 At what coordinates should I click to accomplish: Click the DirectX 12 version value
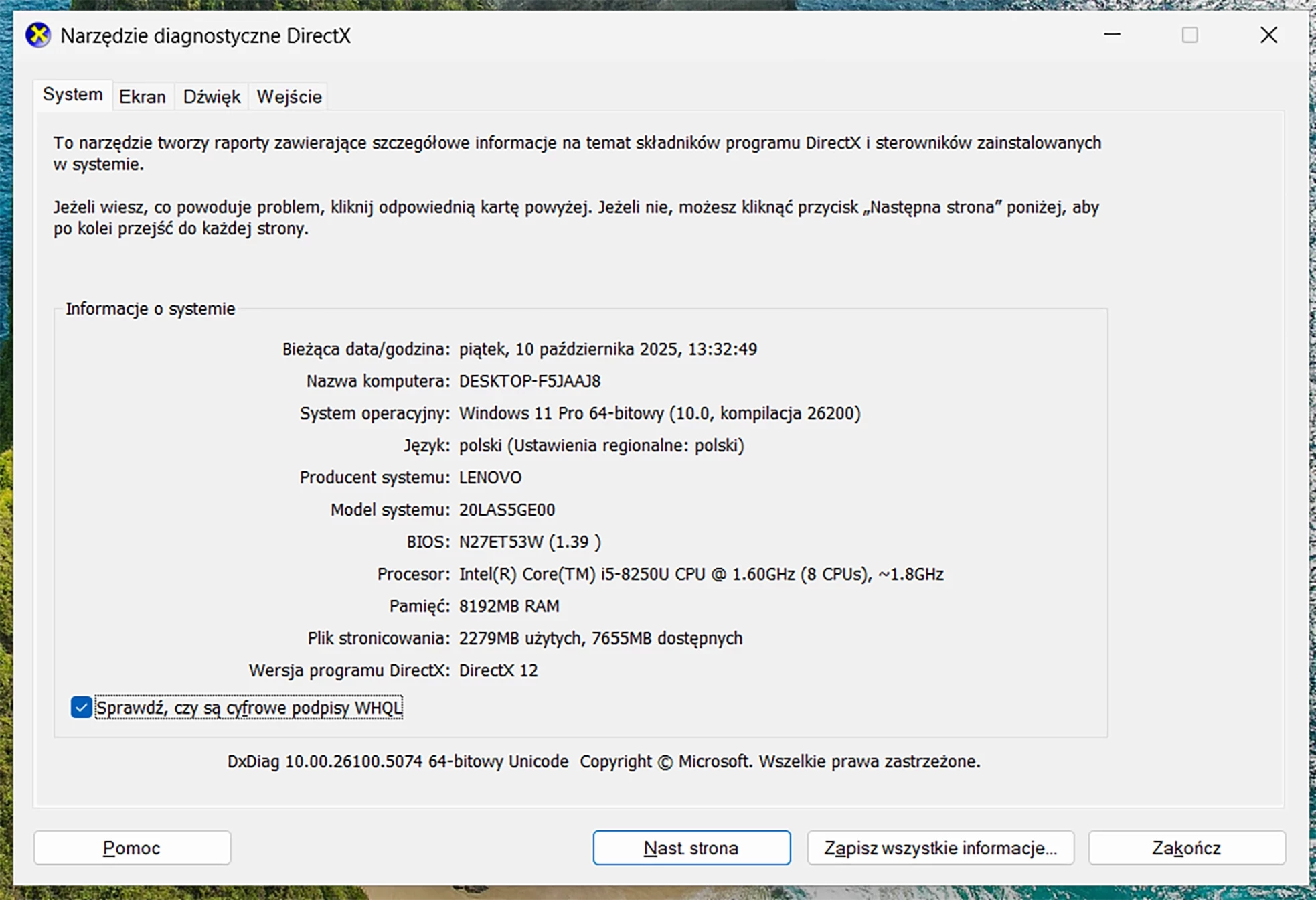click(x=498, y=670)
